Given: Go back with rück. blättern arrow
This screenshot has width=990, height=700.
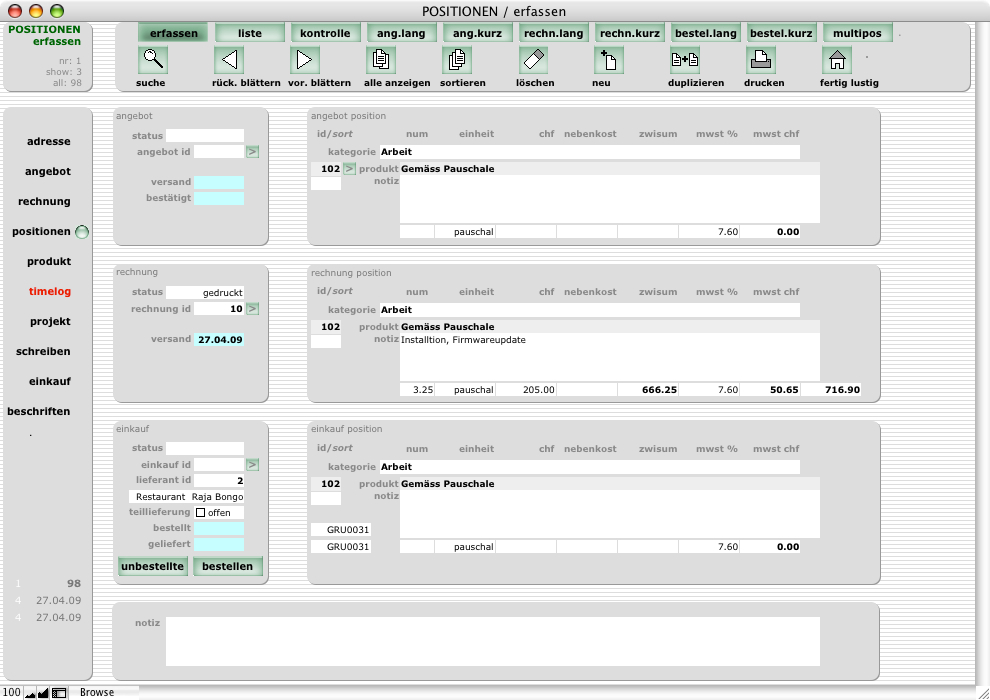Looking at the screenshot, I should 229,60.
